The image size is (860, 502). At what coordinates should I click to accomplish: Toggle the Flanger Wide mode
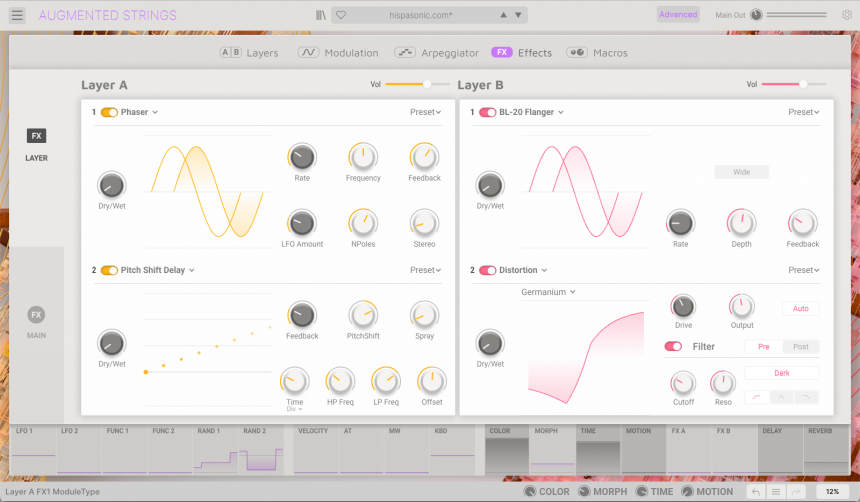point(742,172)
